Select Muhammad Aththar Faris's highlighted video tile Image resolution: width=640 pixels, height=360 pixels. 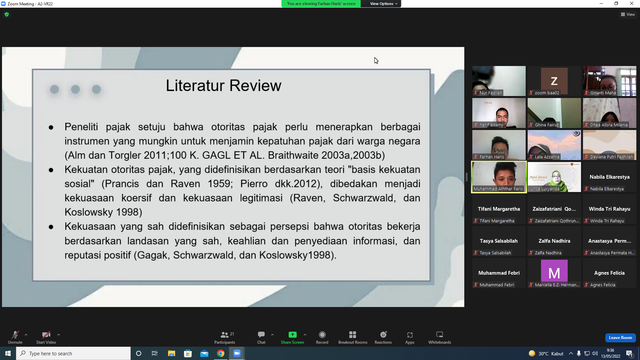499,177
